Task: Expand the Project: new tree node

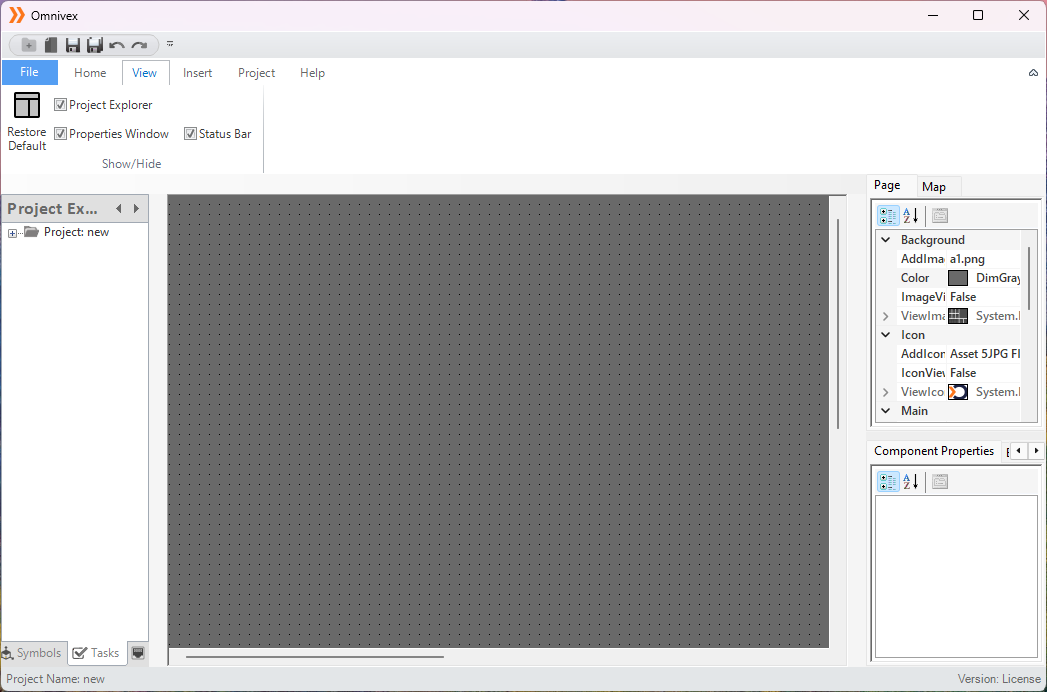Action: pos(12,233)
